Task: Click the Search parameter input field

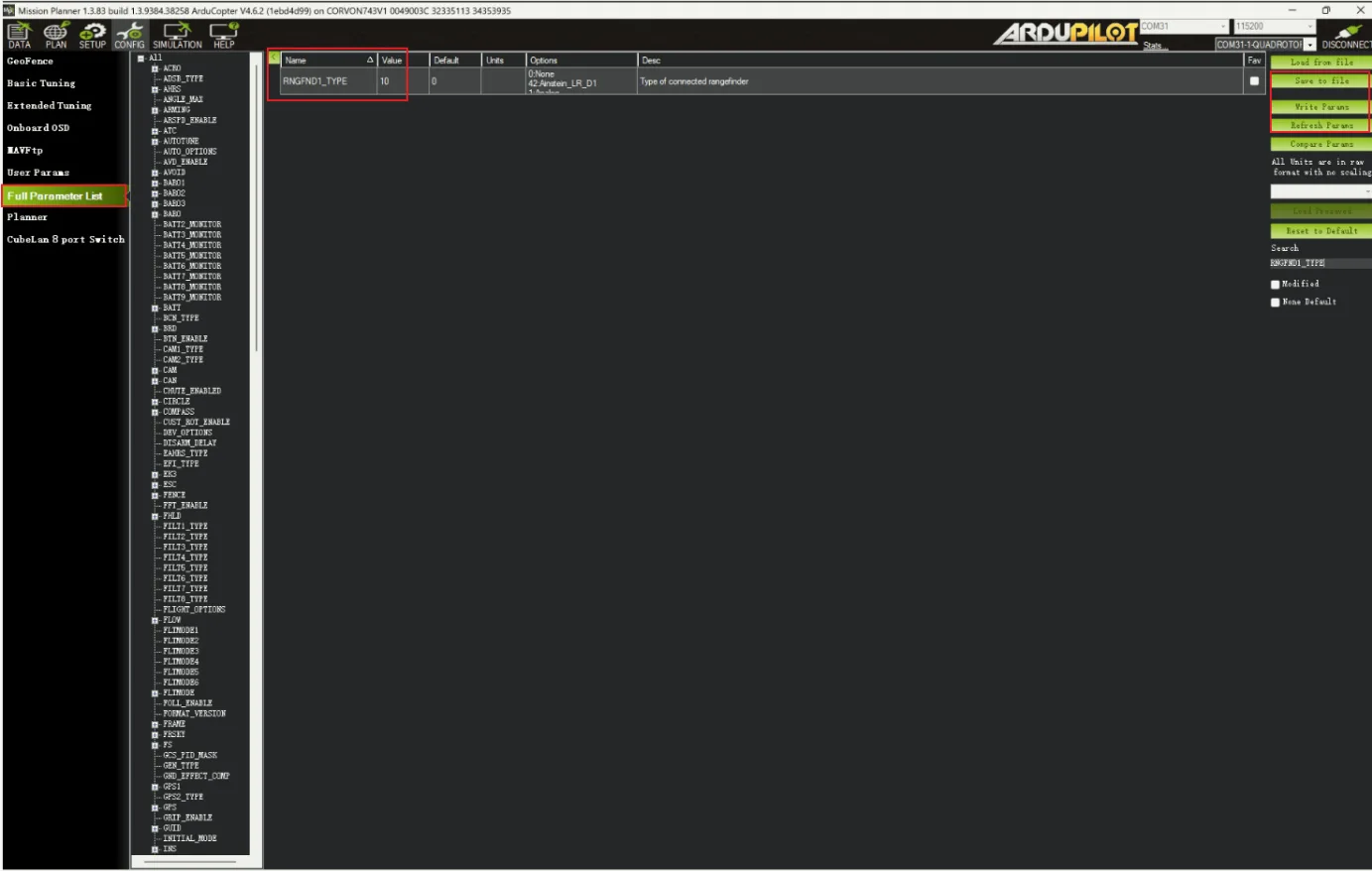Action: pyautogui.click(x=1320, y=264)
